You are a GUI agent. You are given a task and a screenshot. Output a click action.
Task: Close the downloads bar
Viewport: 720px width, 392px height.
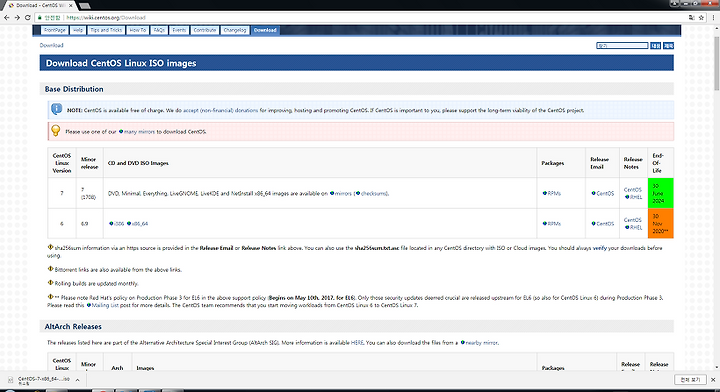pyautogui.click(x=713, y=380)
